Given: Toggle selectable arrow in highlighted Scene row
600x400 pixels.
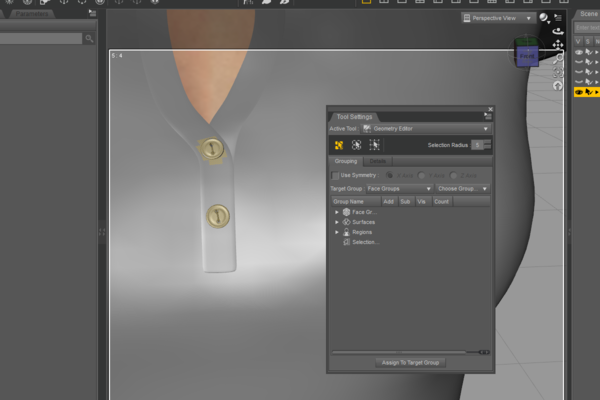Looking at the screenshot, I should coord(589,92).
